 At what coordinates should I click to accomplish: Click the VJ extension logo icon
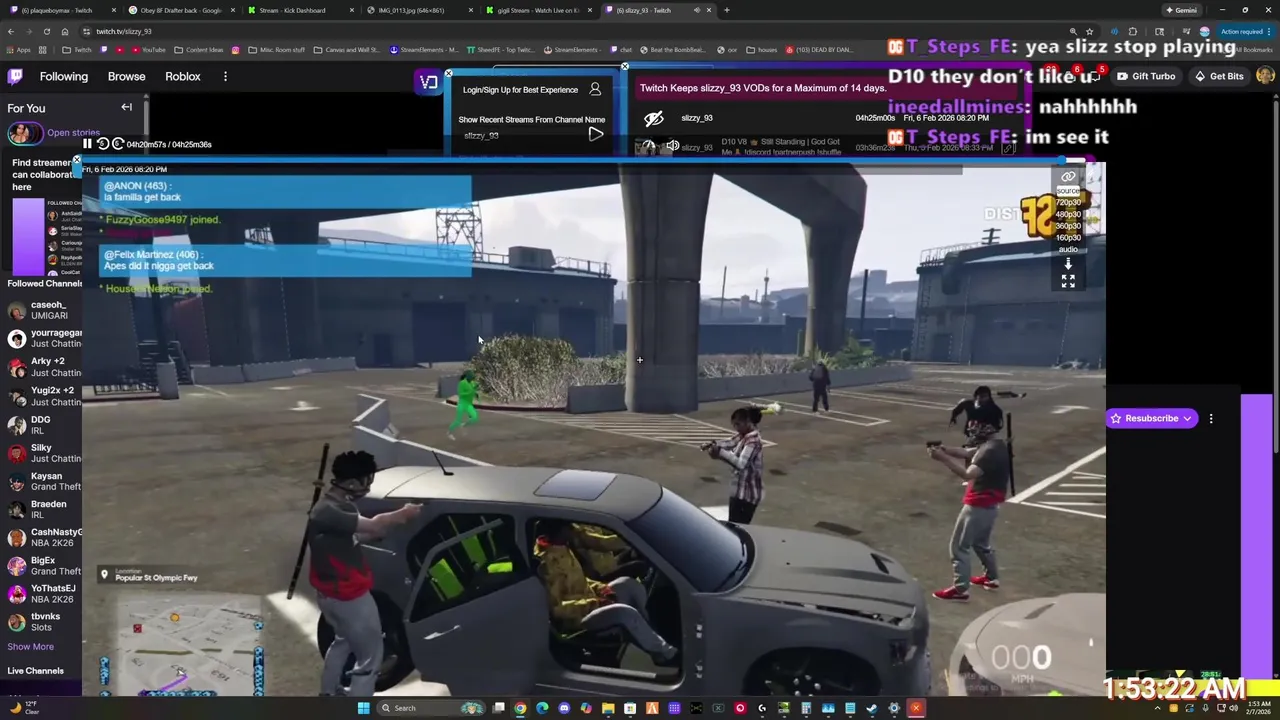pos(428,82)
